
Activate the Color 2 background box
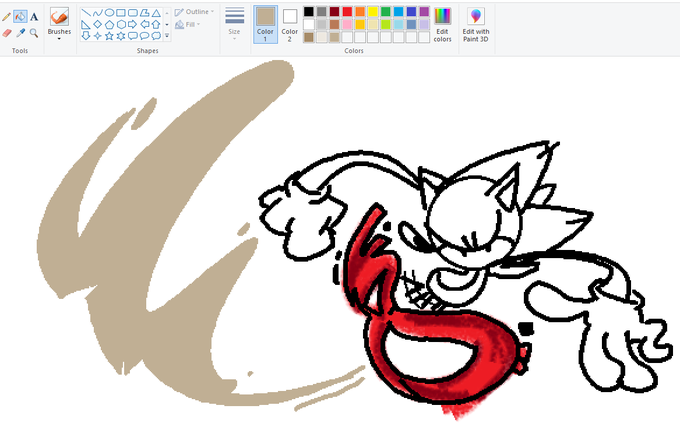click(x=290, y=24)
